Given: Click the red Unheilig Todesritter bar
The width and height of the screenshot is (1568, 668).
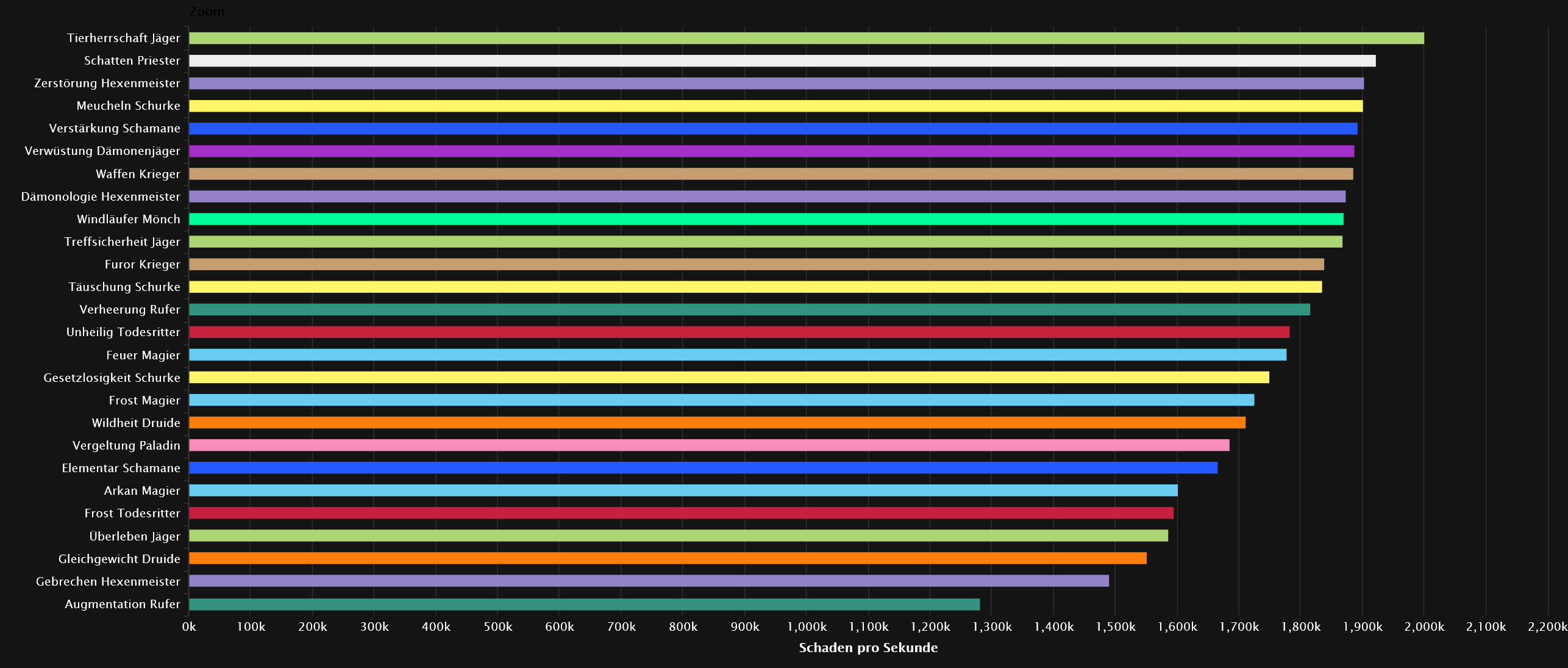Looking at the screenshot, I should [x=739, y=332].
